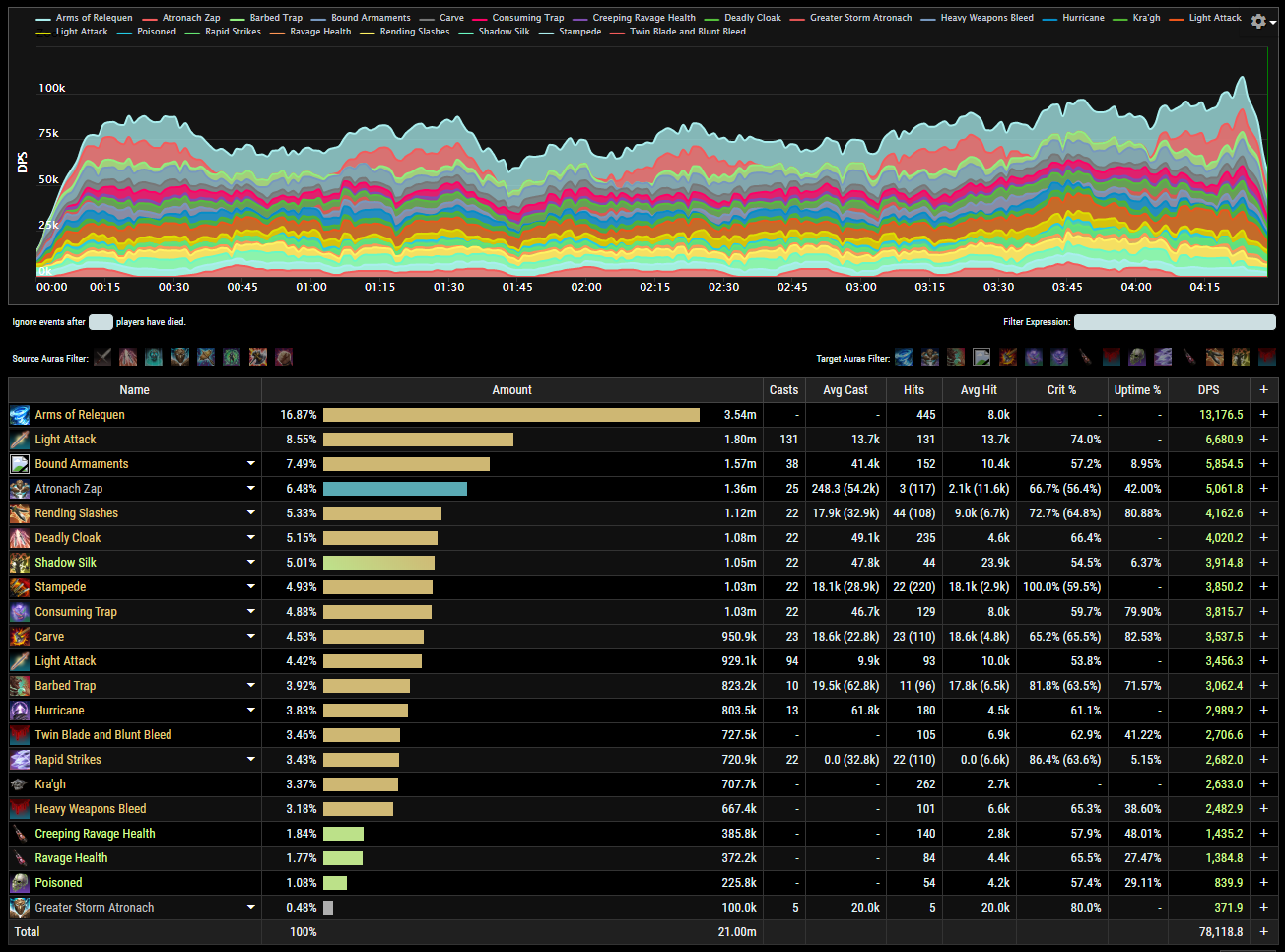Sort table by the Casts column header
Screen dimensions: 1285x952
[784, 390]
